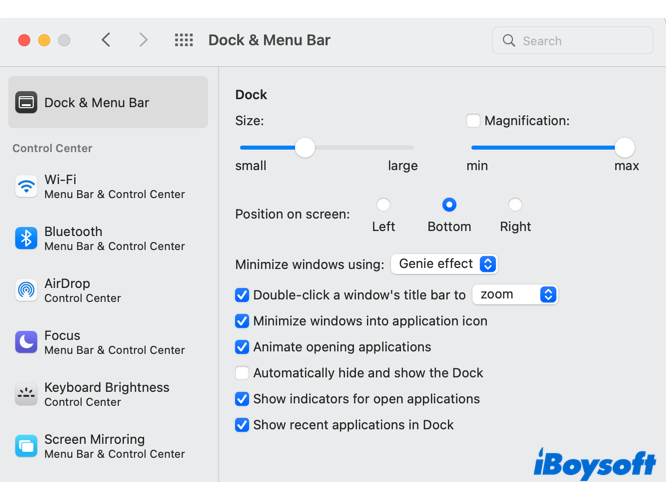This screenshot has width=666, height=482.
Task: Open AirDrop settings via its icon
Action: [26, 290]
